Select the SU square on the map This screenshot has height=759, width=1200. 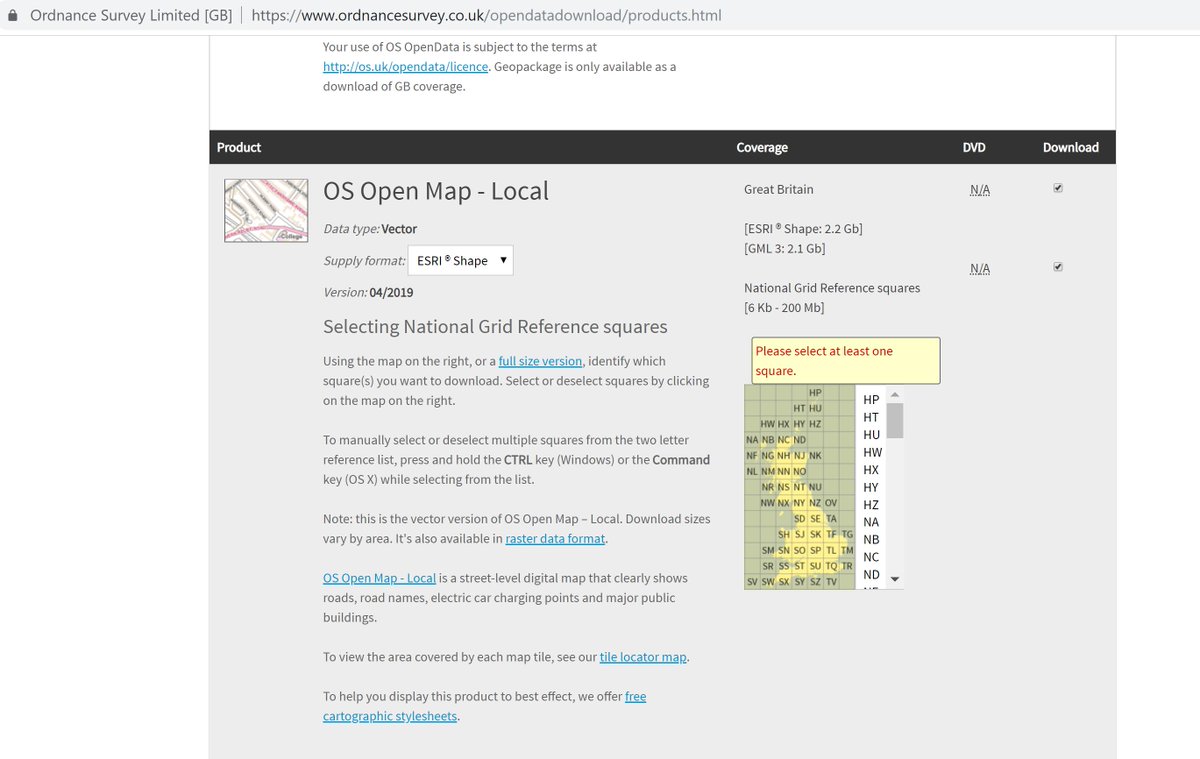click(x=815, y=566)
